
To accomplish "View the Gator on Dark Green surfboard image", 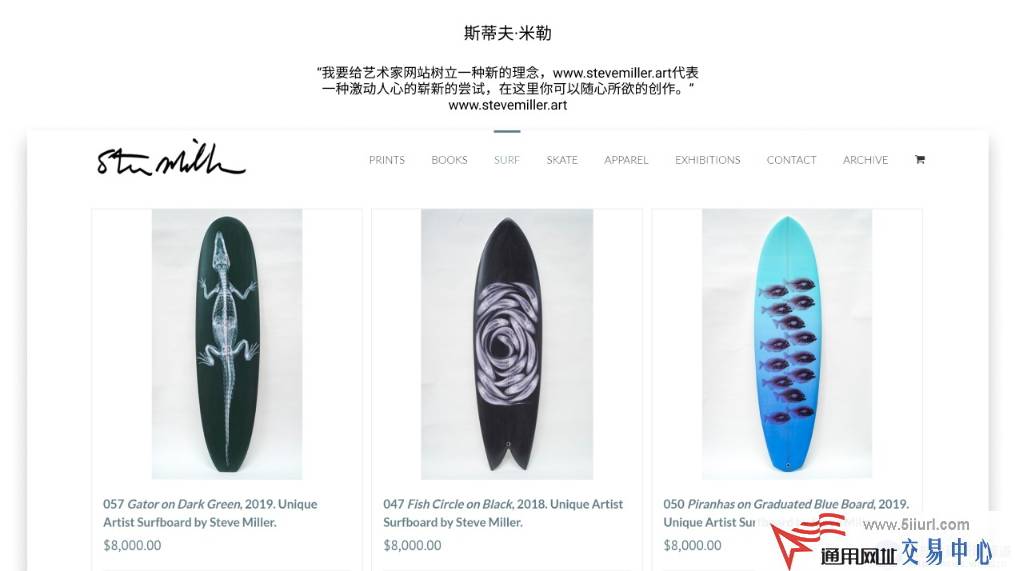I will coord(227,344).
